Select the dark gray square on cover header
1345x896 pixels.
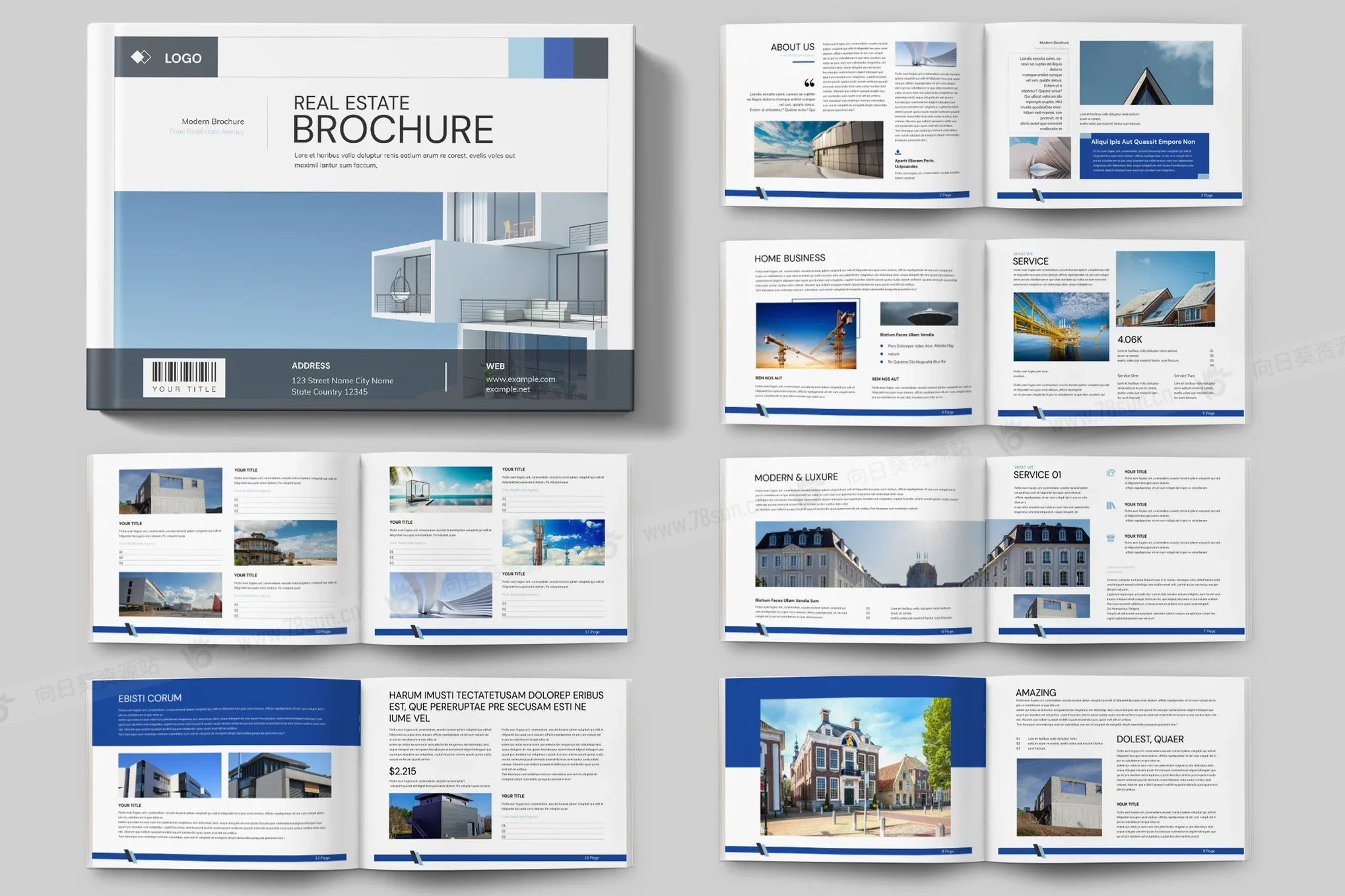(591, 58)
